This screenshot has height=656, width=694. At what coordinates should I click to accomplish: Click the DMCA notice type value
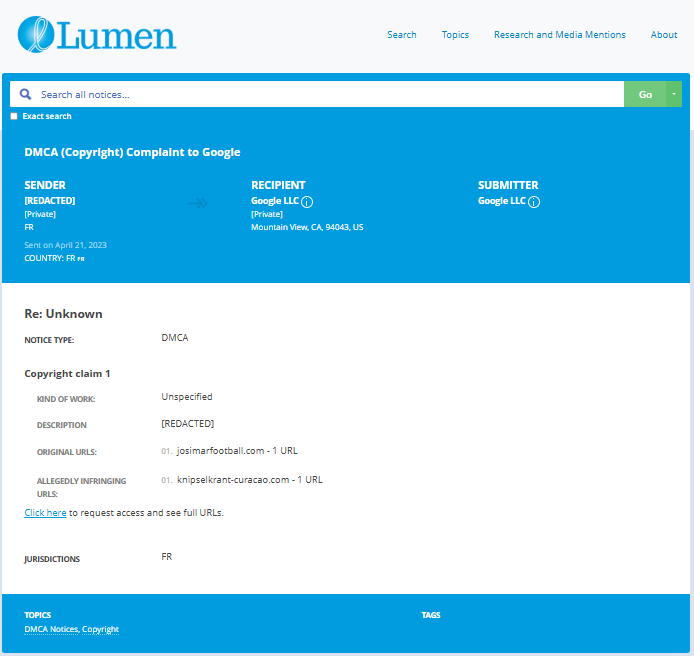click(175, 338)
